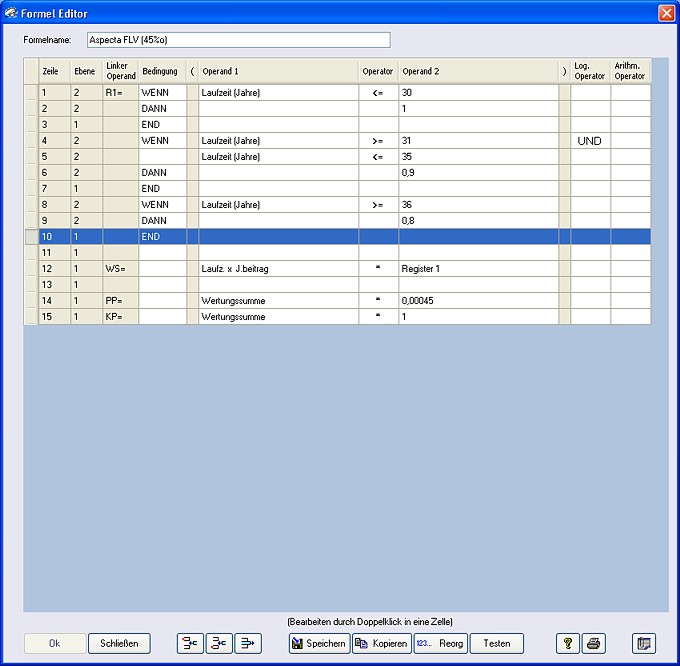The image size is (680, 666).
Task: Click the Register 1 cell in row 12
Action: coord(478,269)
